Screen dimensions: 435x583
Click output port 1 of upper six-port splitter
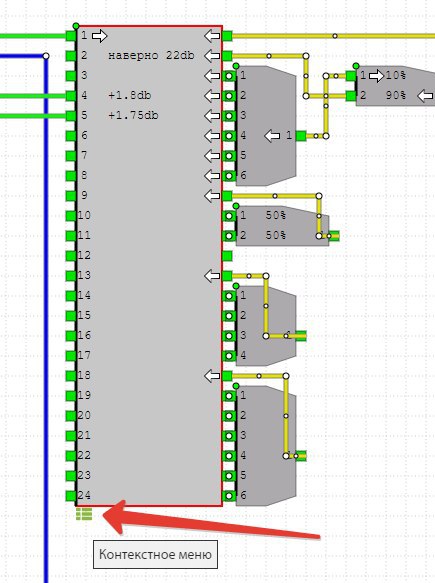pyautogui.click(x=301, y=136)
